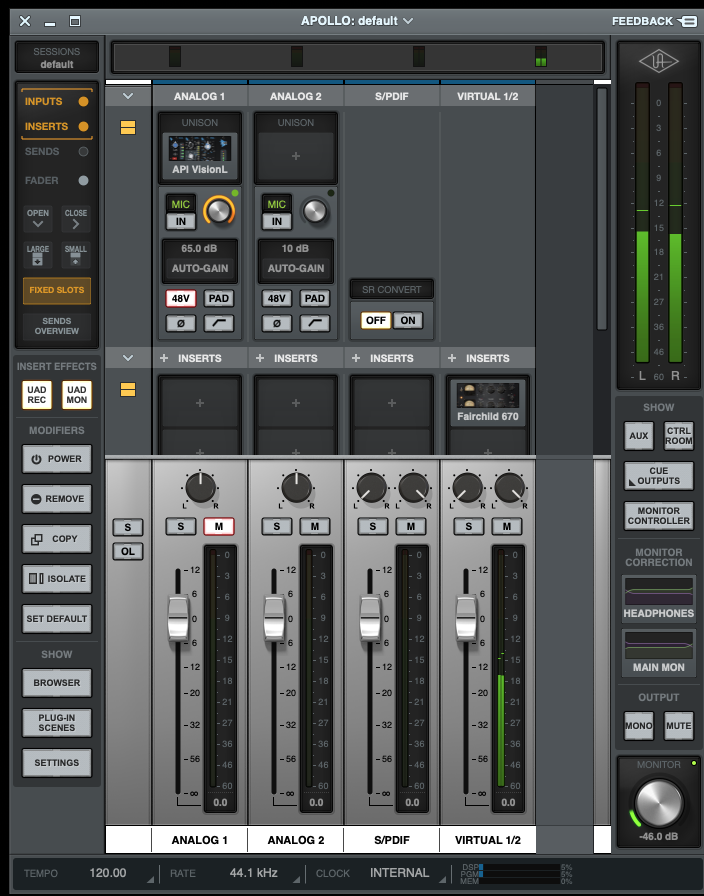Image resolution: width=704 pixels, height=896 pixels.
Task: Toggle 48V phantom power on Analog 1
Action: (x=181, y=298)
